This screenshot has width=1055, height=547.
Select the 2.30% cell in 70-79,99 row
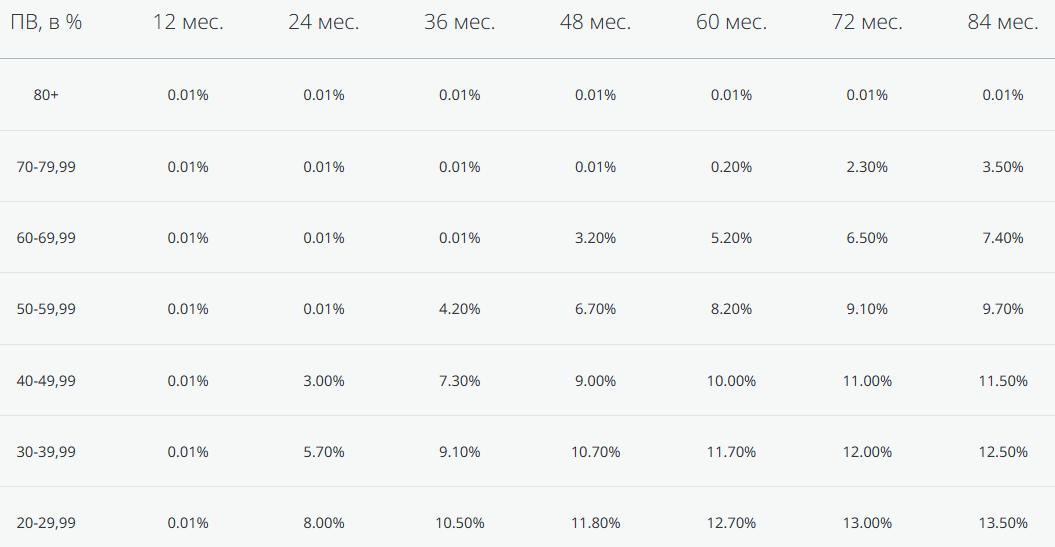(x=867, y=167)
